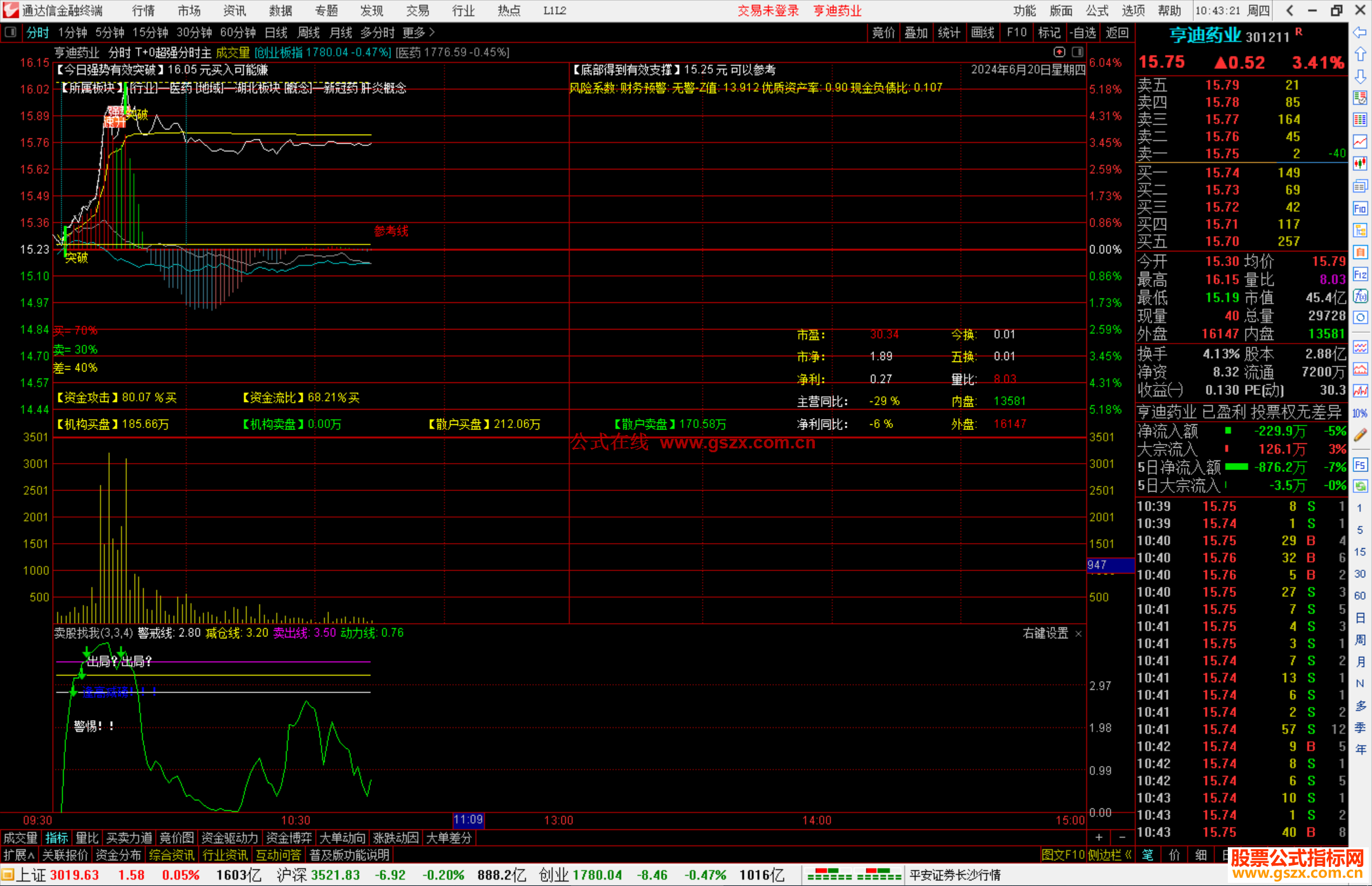The height and width of the screenshot is (886, 1372).
Task: Close the 卖股找我 indicator panel
Action: click(1078, 634)
